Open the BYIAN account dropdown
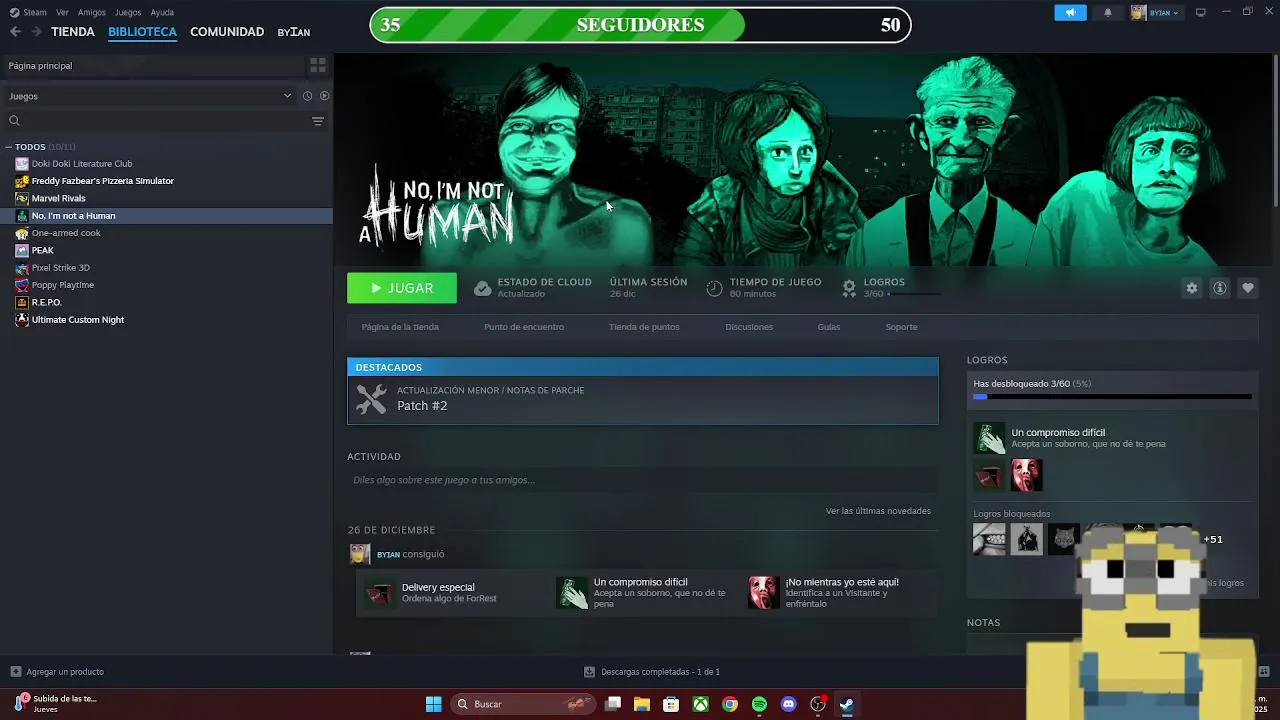Screen dimensions: 1280x720 click(x=1156, y=12)
